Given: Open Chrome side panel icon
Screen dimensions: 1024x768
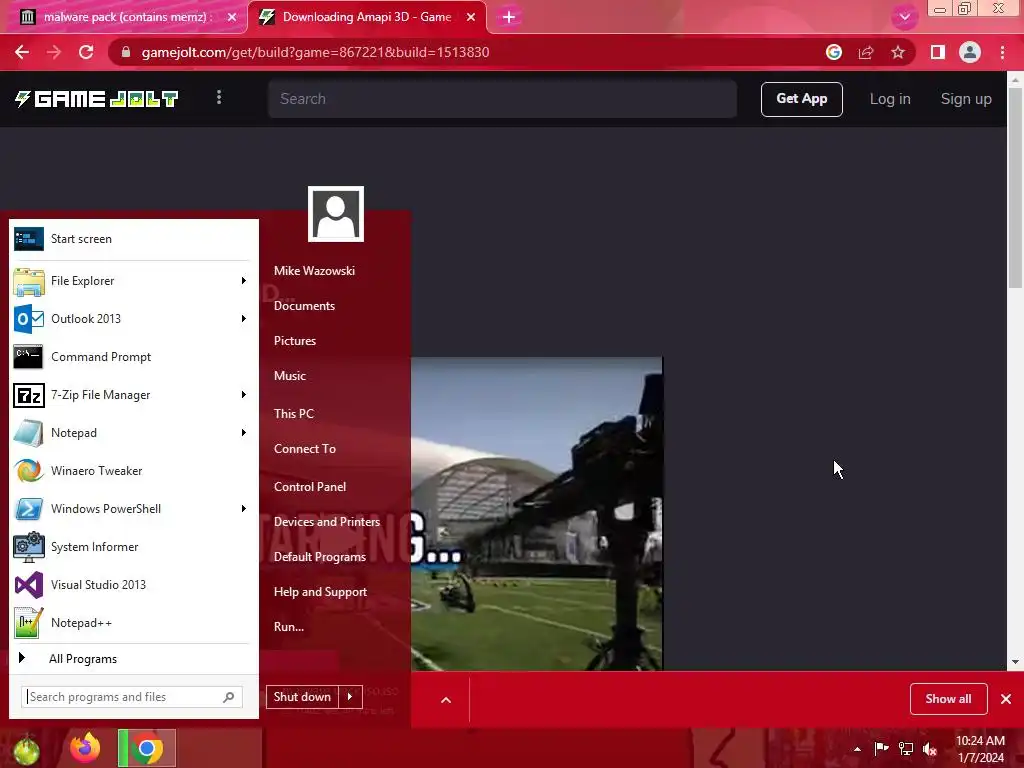Looking at the screenshot, I should click(938, 52).
